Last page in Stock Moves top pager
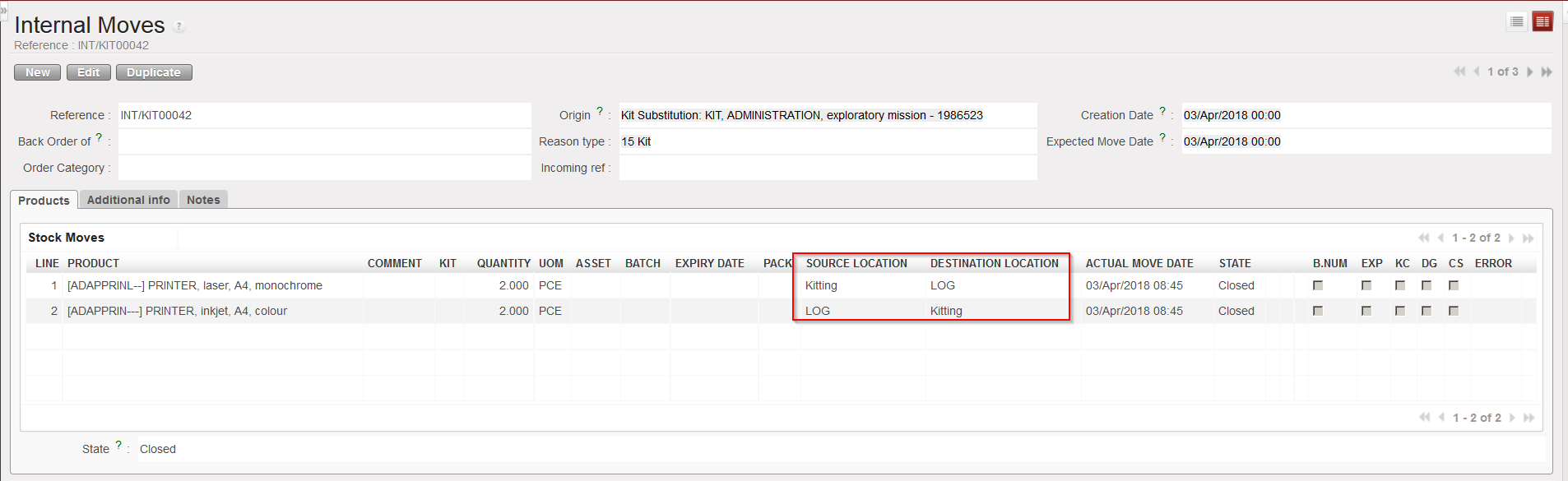This screenshot has height=481, width=1568. coord(1528,238)
